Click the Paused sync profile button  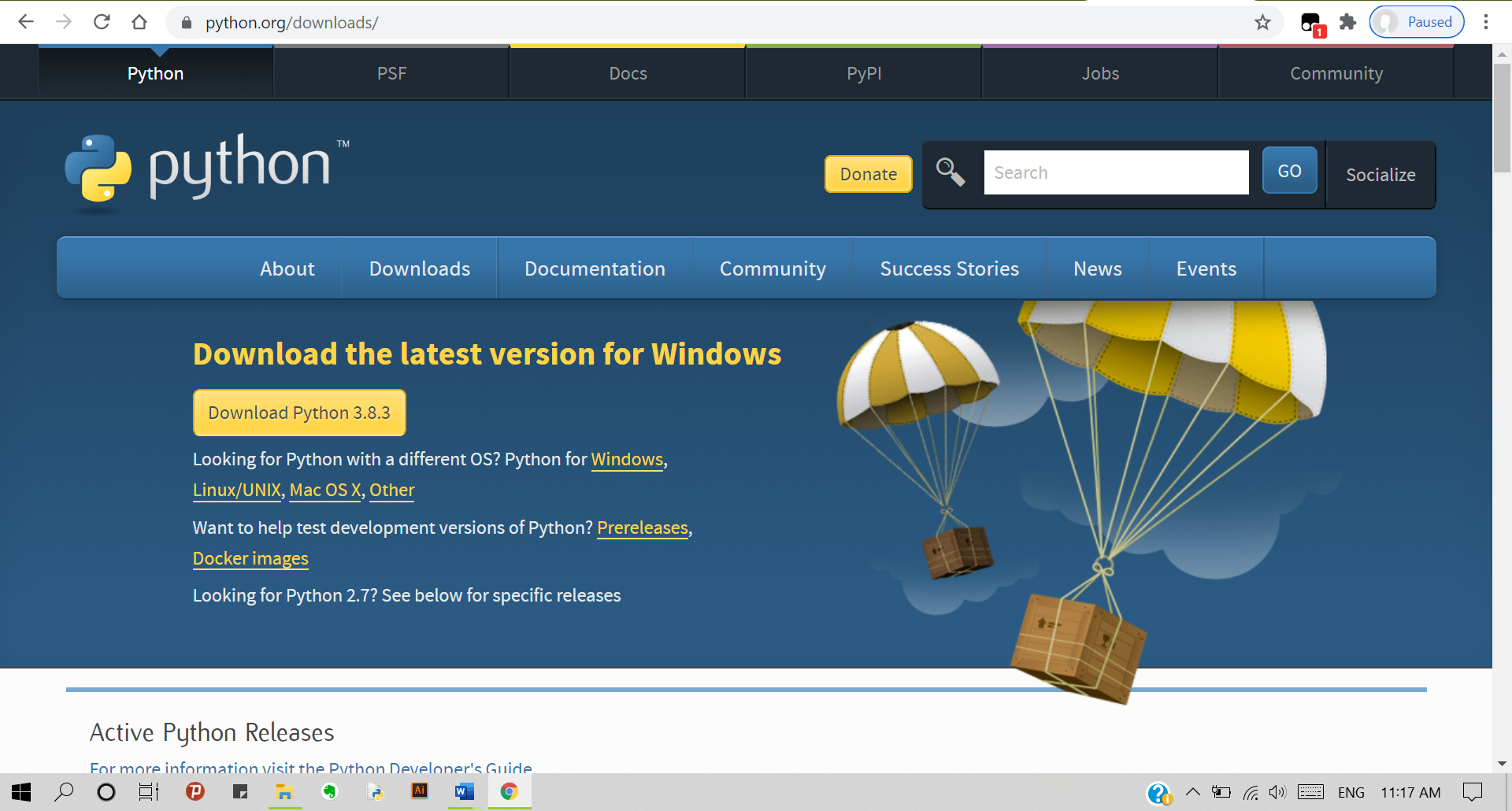tap(1416, 21)
